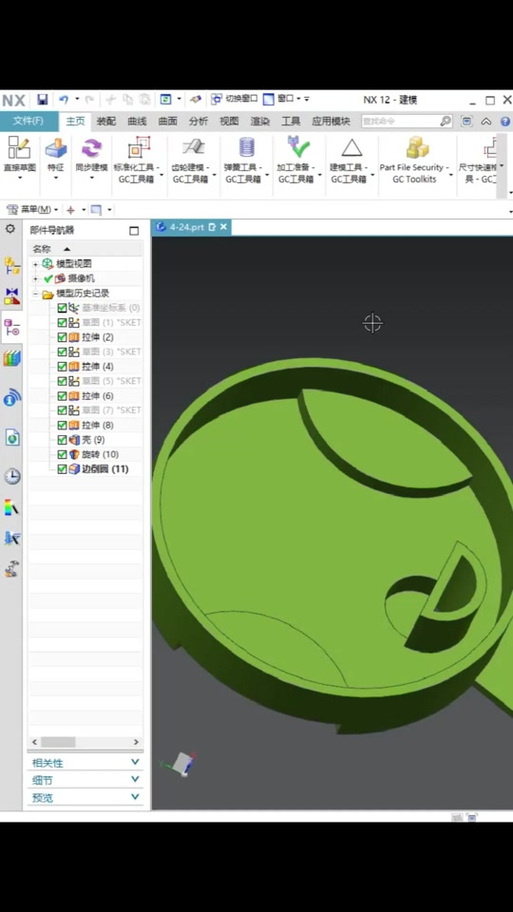Click the Undo arrow icon

[63, 99]
